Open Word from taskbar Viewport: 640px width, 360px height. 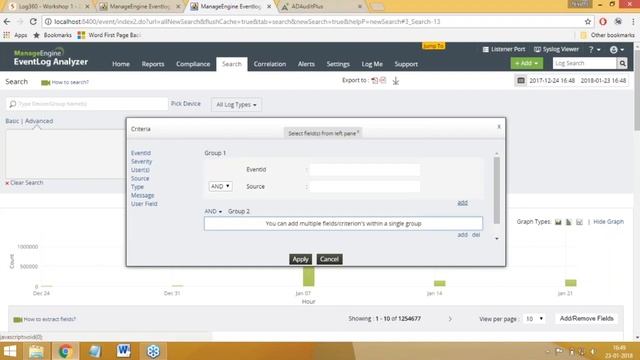click(124, 351)
